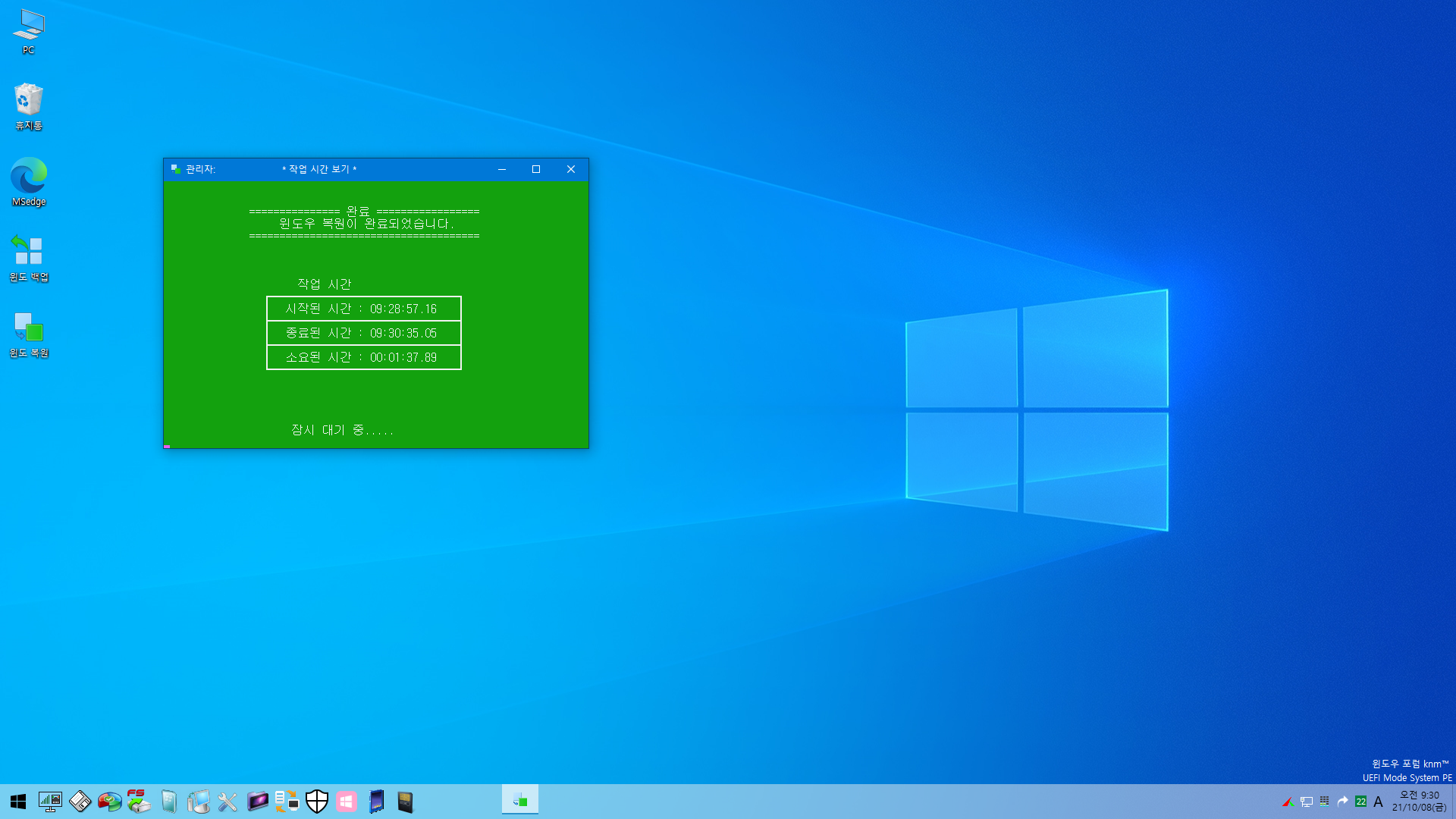Open the network monitor taskbar icon
This screenshot has height=819, width=1456.
click(x=50, y=802)
